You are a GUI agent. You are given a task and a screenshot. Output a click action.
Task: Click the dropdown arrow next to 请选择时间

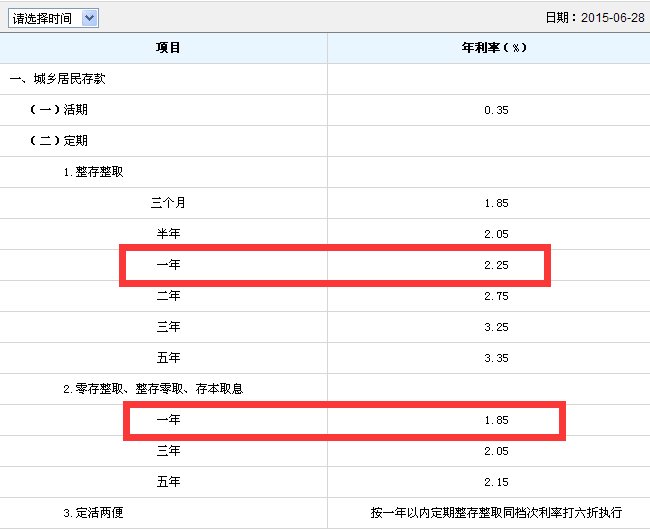90,18
